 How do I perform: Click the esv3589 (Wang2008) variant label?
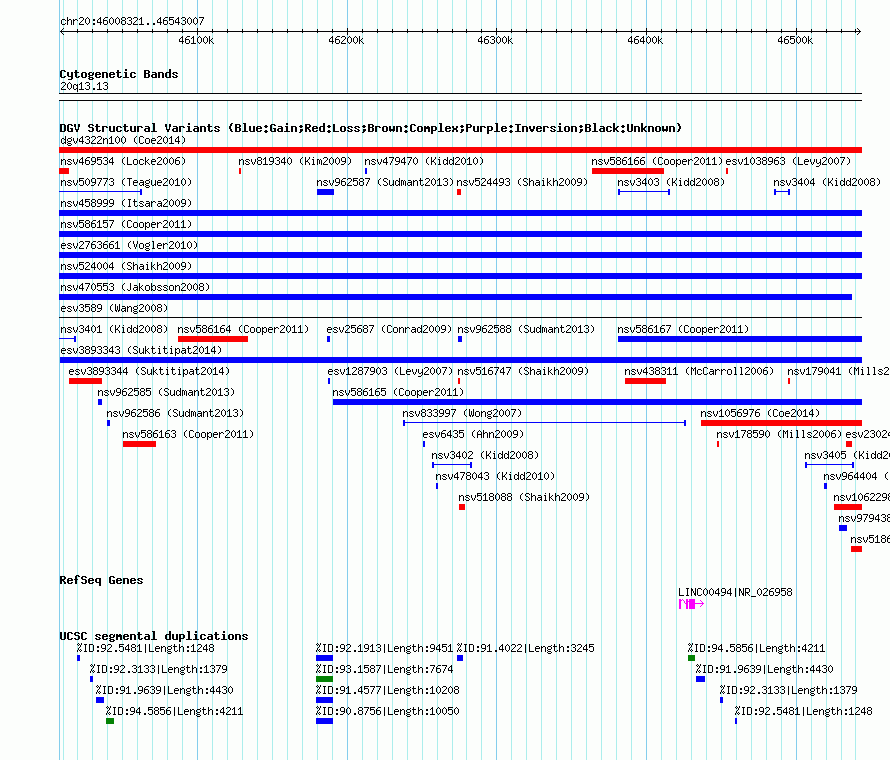pos(114,308)
